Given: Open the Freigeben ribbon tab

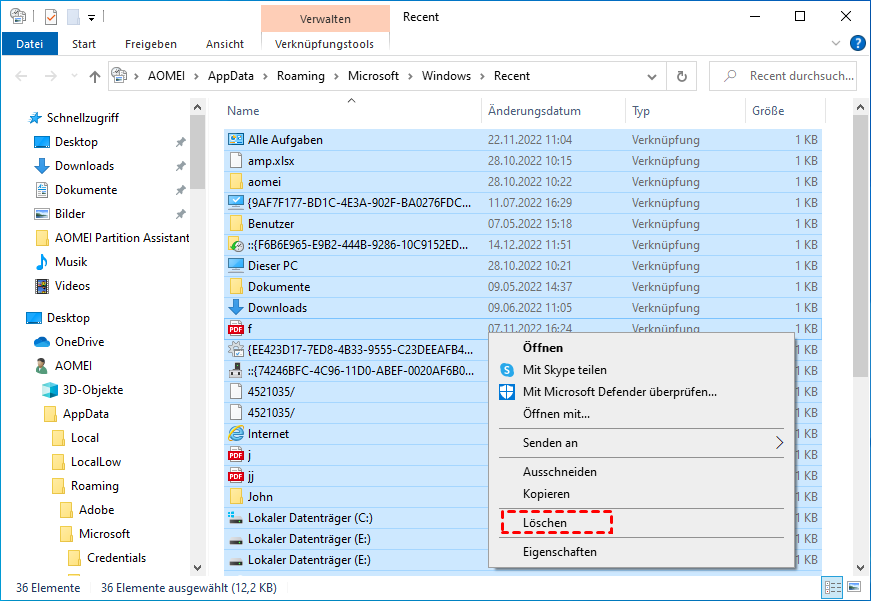Looking at the screenshot, I should [x=151, y=44].
